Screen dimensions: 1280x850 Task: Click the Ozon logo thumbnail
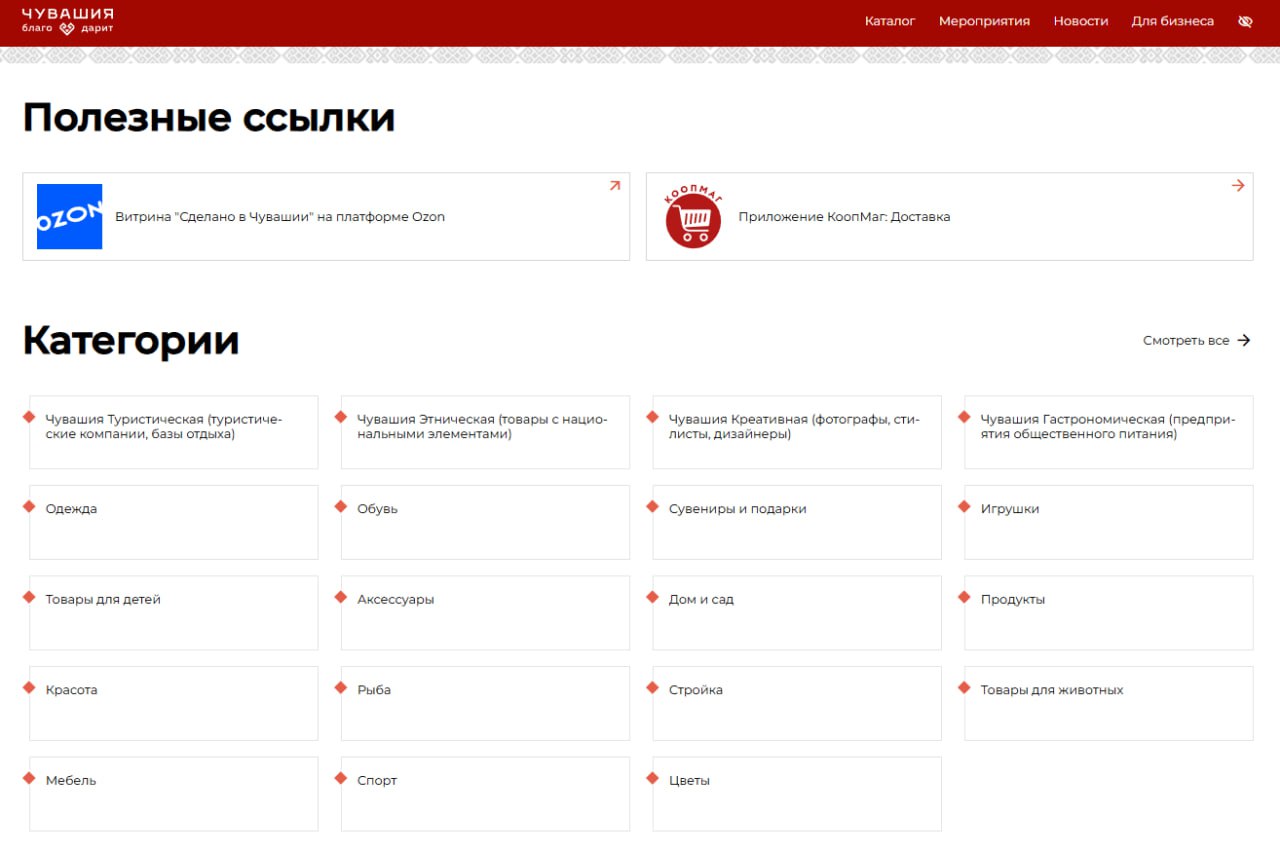point(69,216)
